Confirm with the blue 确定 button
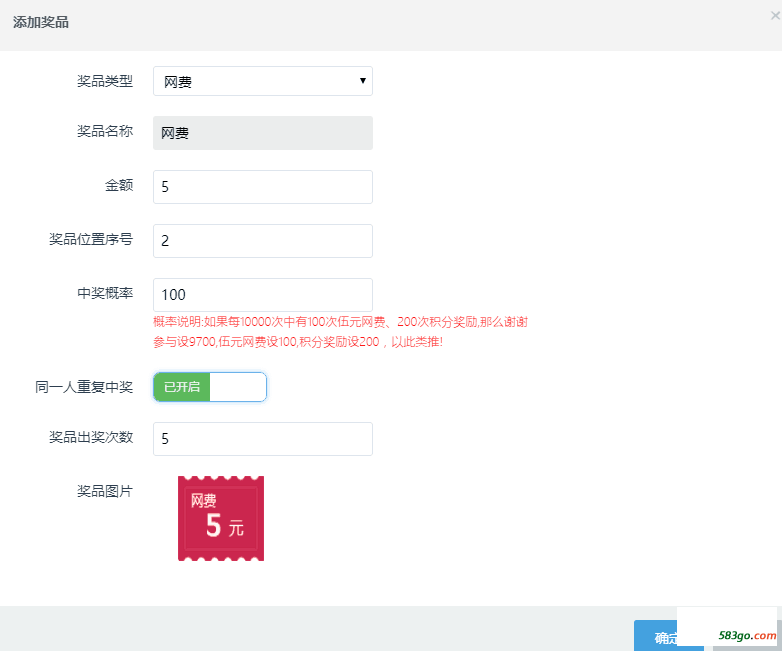 [x=656, y=636]
